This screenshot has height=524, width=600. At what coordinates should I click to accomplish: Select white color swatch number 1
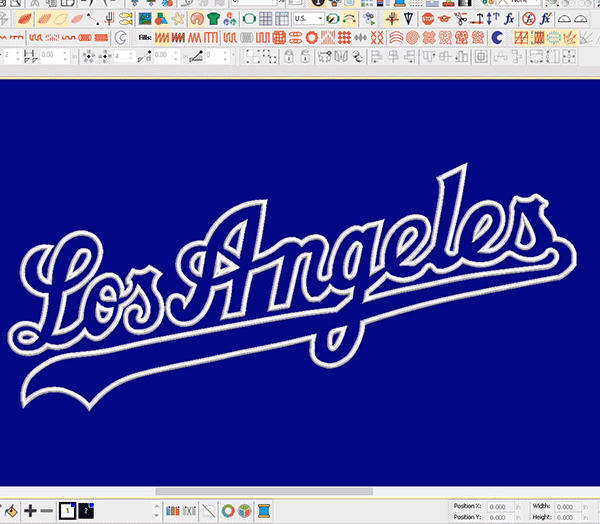click(x=67, y=511)
